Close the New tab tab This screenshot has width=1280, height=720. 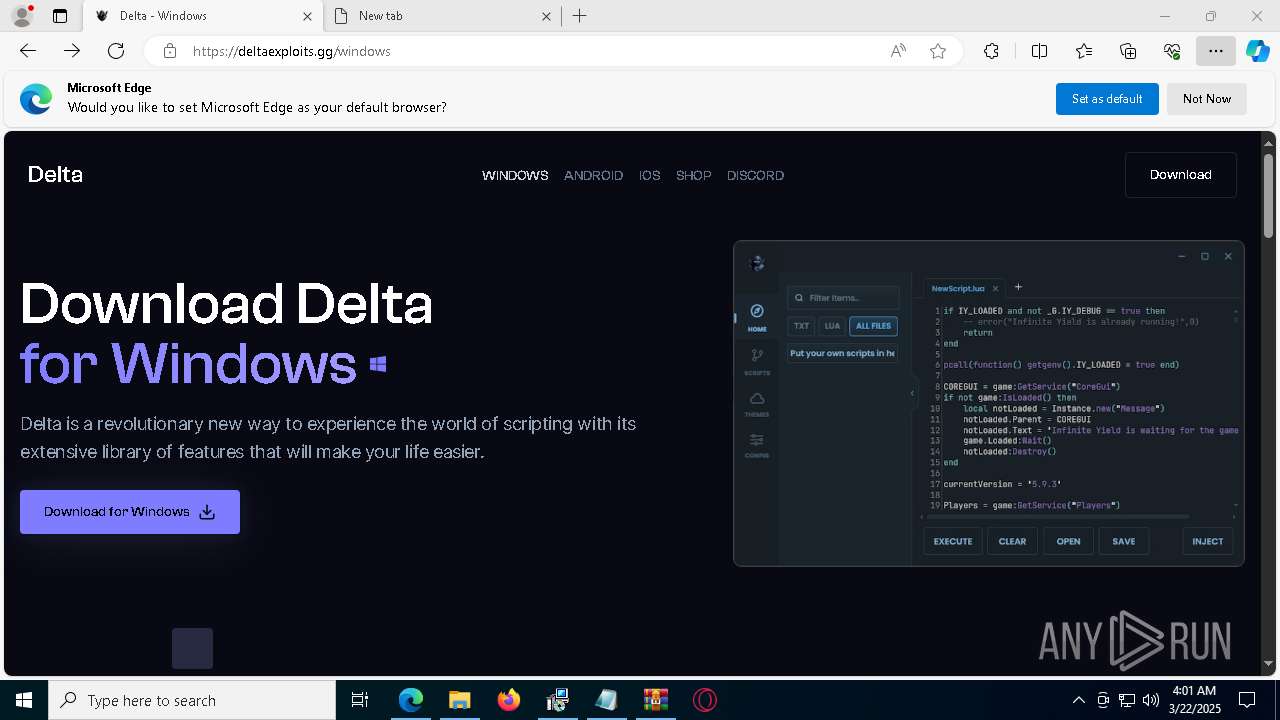[547, 16]
